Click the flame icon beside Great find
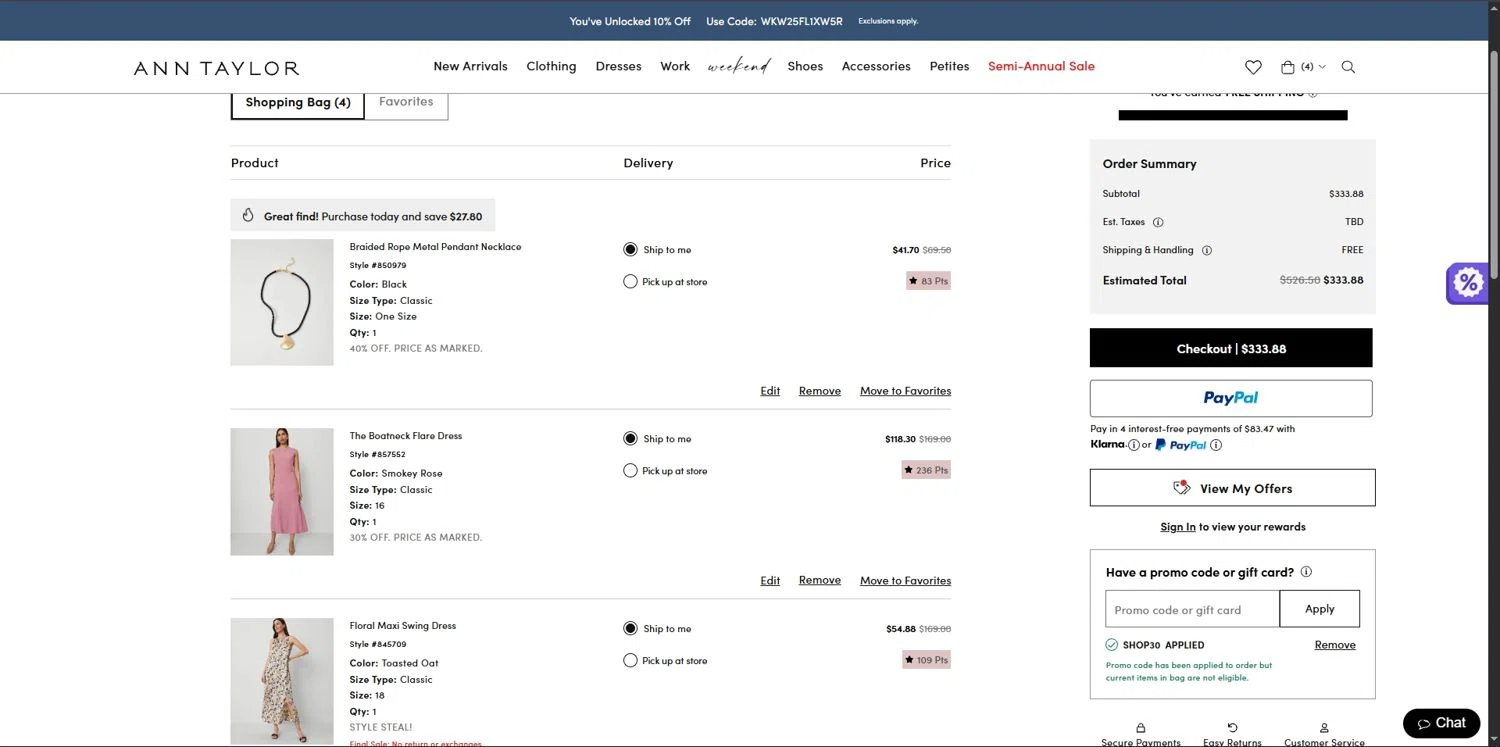The image size is (1500, 747). (248, 215)
